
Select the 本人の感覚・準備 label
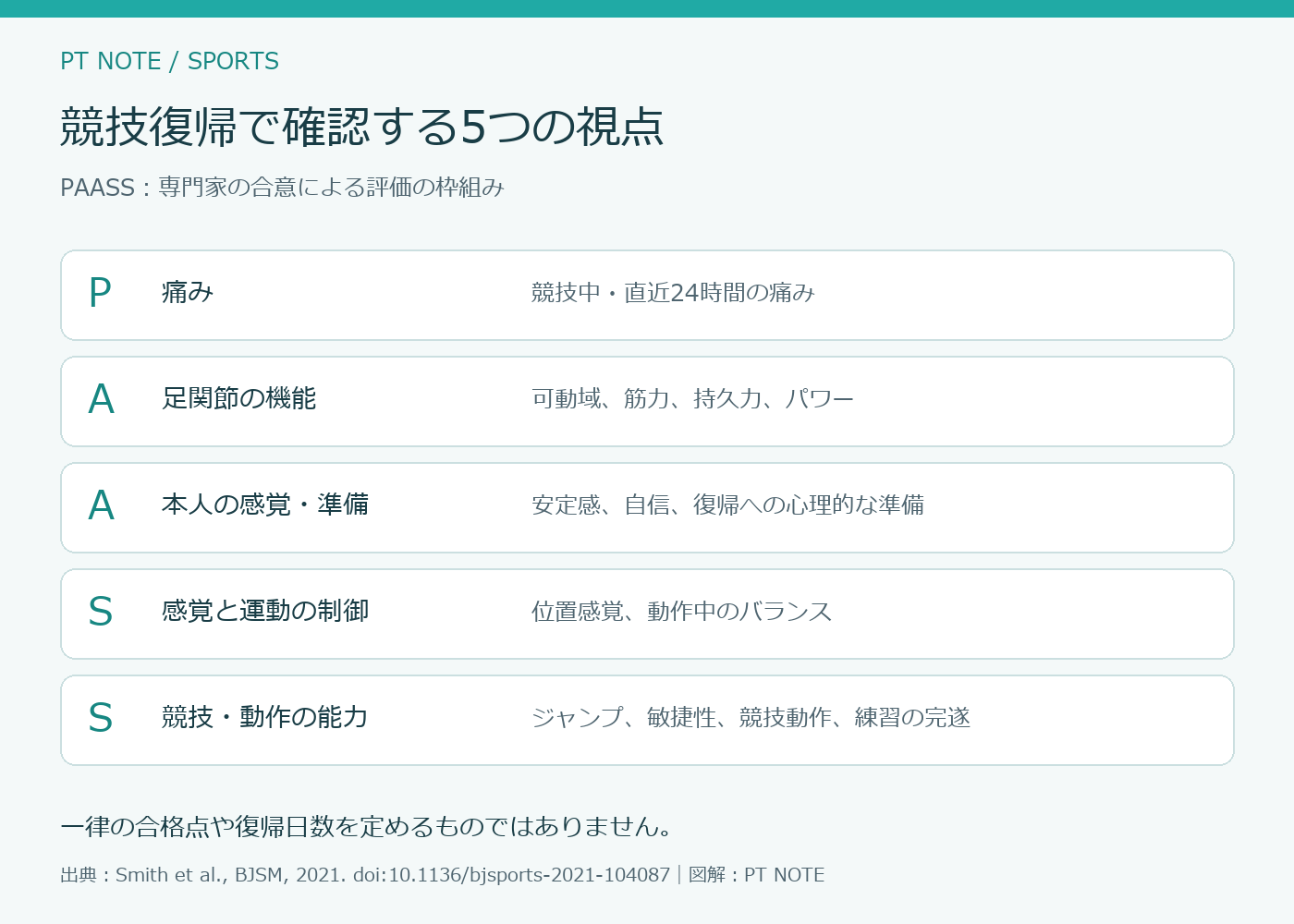click(265, 505)
